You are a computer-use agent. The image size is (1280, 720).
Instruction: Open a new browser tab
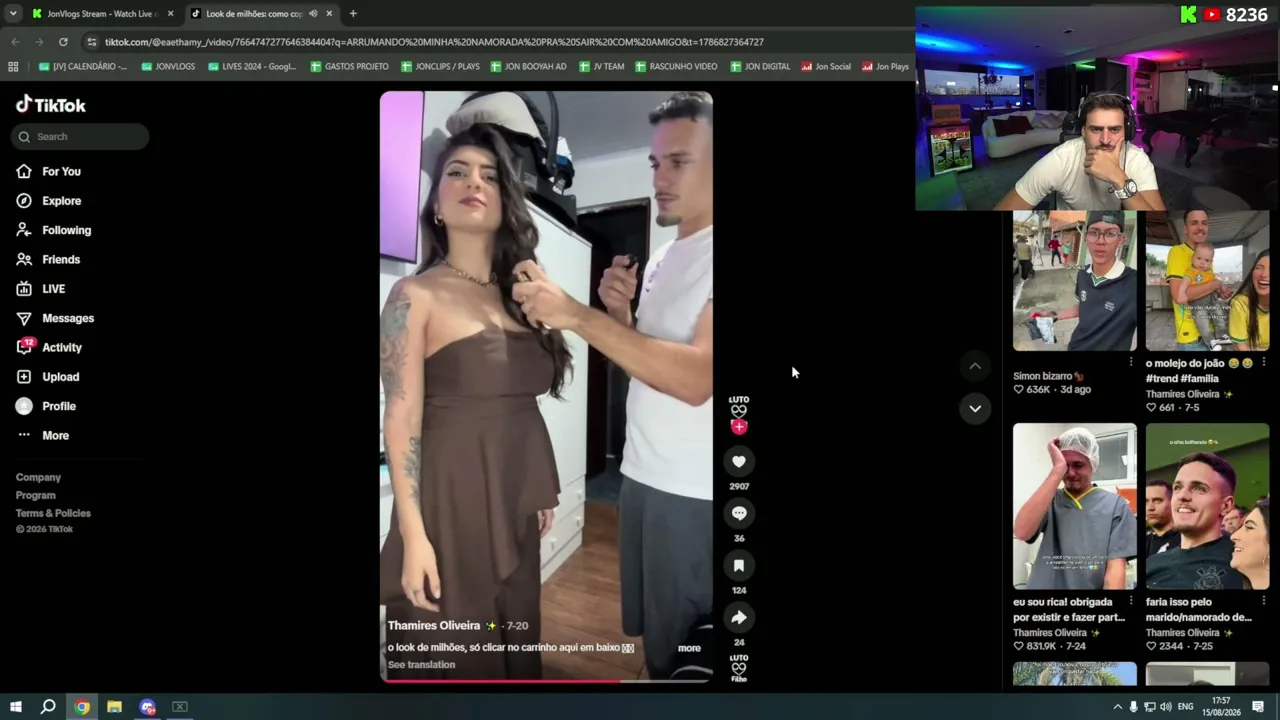[353, 14]
